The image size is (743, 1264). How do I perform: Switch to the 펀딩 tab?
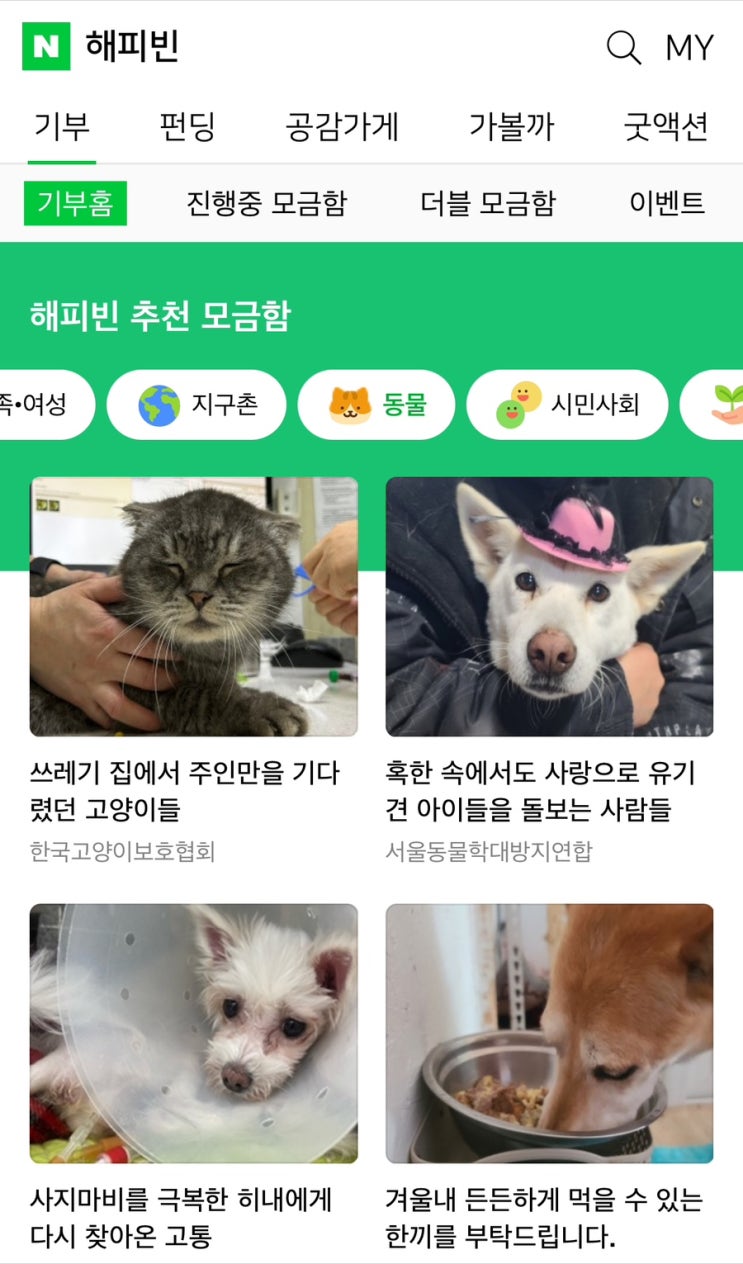point(187,127)
